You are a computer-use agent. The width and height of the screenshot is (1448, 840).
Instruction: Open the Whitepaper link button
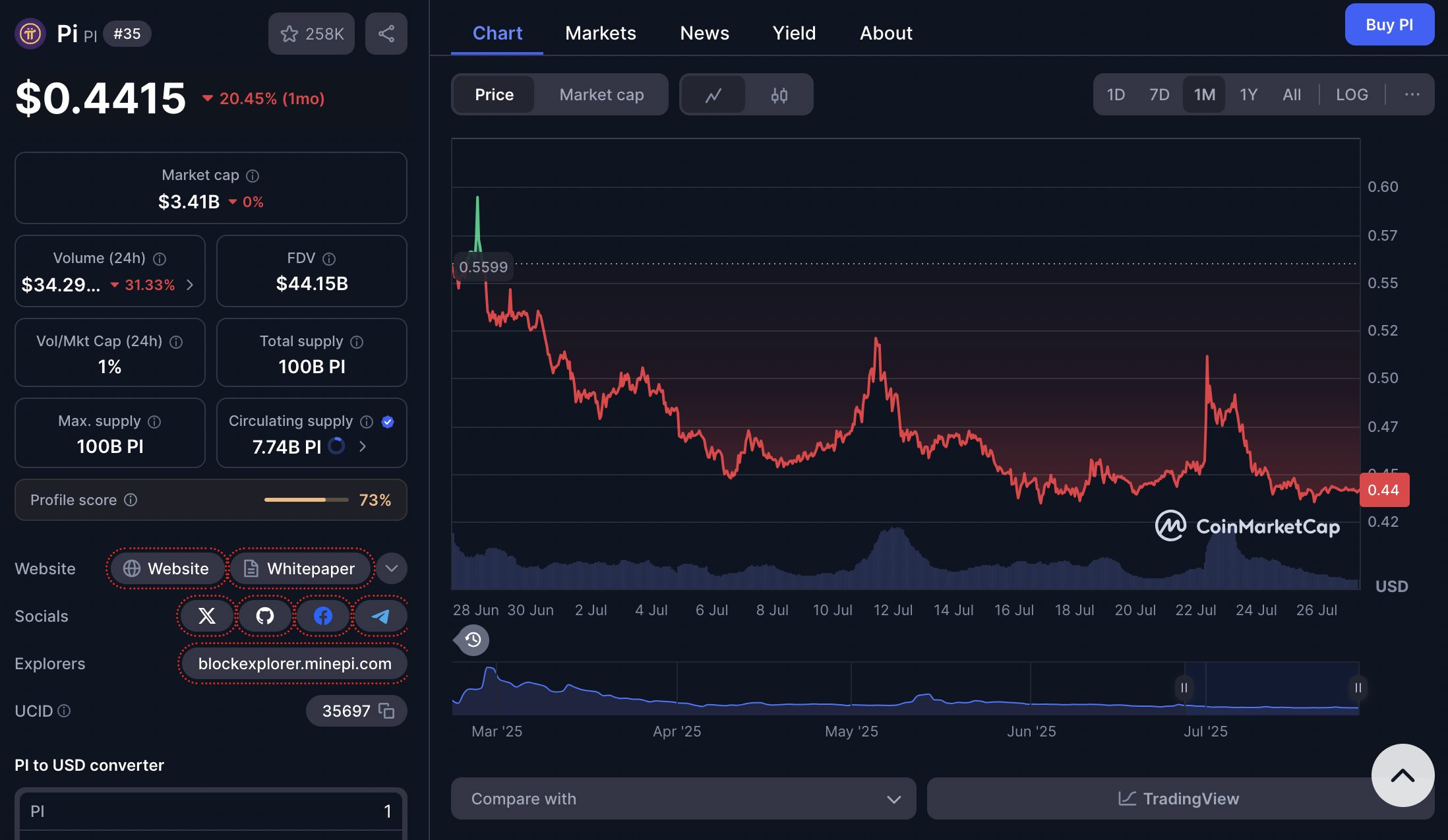tap(301, 568)
